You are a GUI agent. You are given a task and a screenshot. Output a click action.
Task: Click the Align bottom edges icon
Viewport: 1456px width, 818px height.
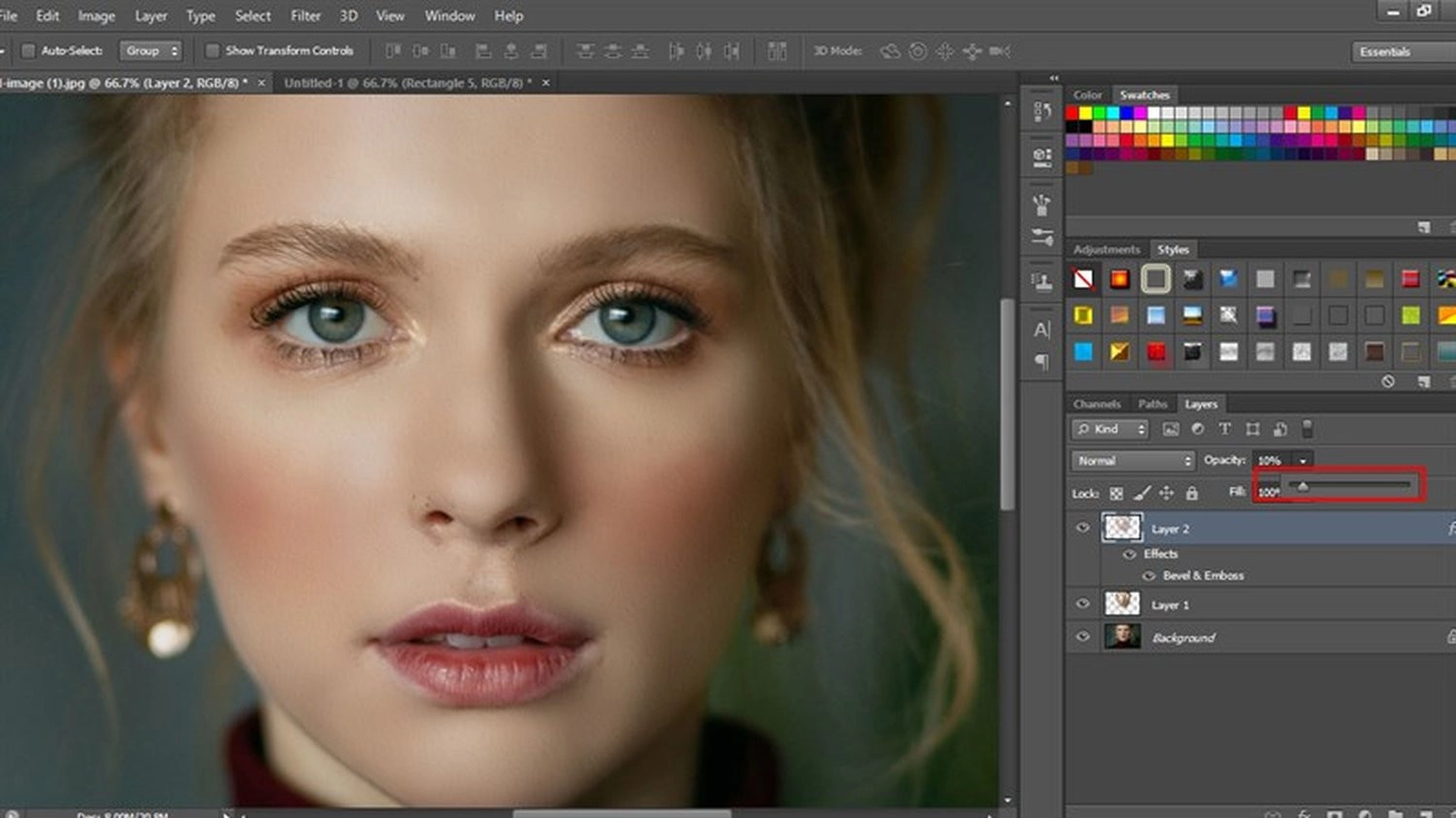448,50
